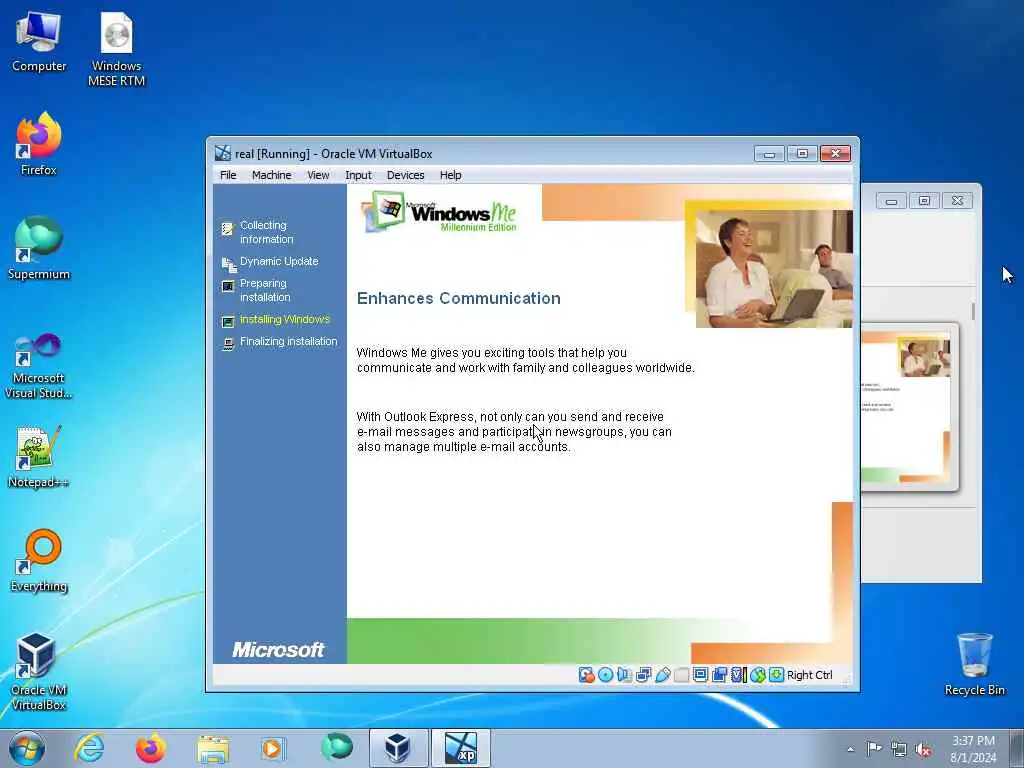Open the Windows Start menu orb
The image size is (1024, 768).
(27, 748)
